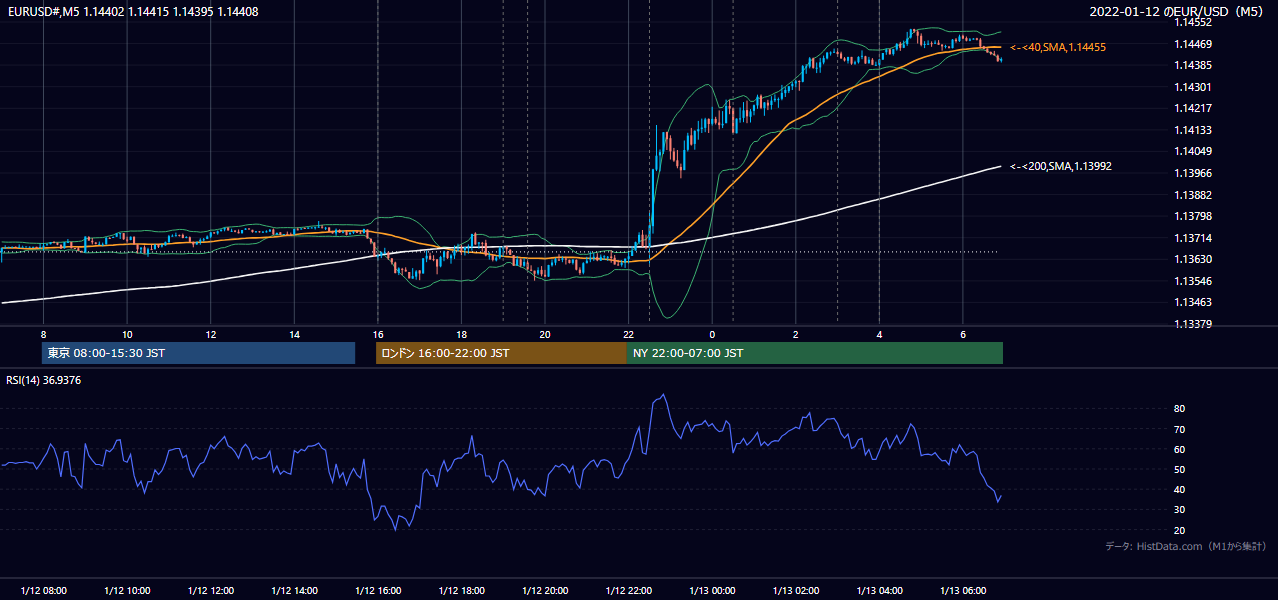Image resolution: width=1278 pixels, height=600 pixels.
Task: Click hour tick 20 on price chart axis
Action: (545, 334)
